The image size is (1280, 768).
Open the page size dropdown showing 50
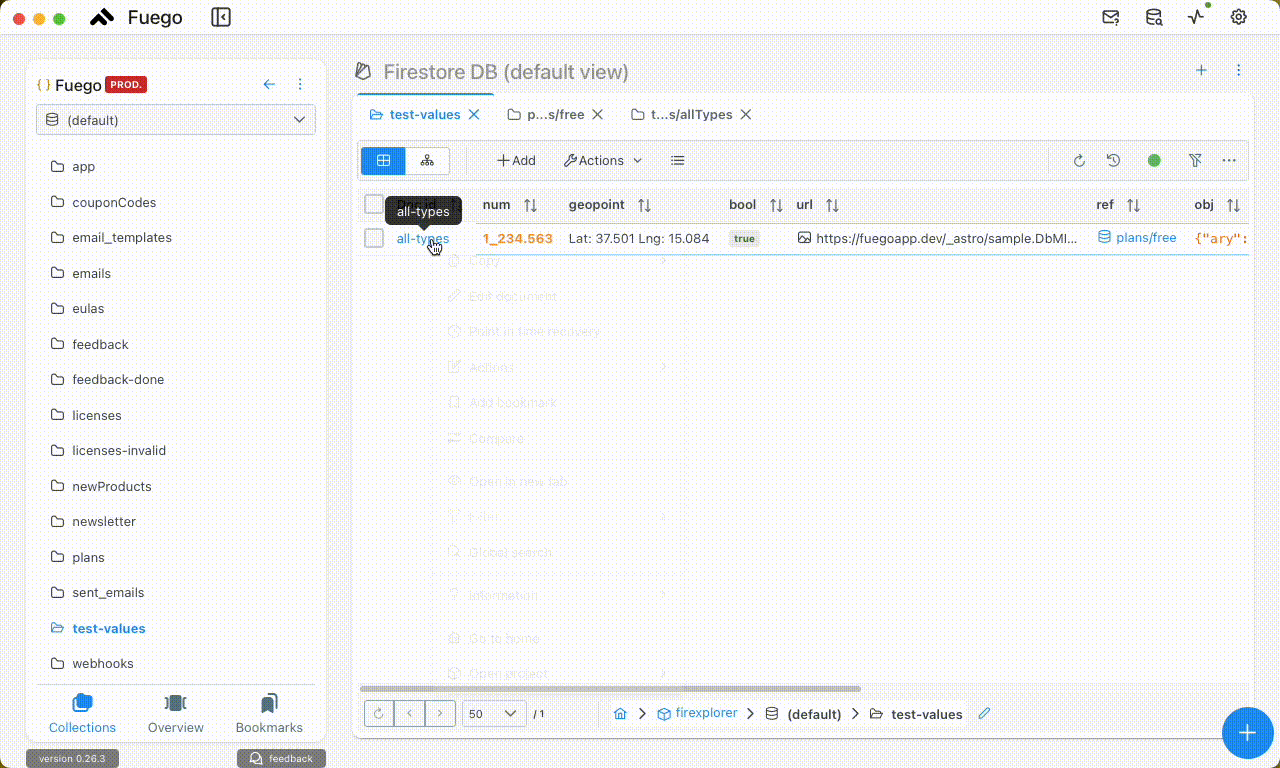click(x=495, y=713)
